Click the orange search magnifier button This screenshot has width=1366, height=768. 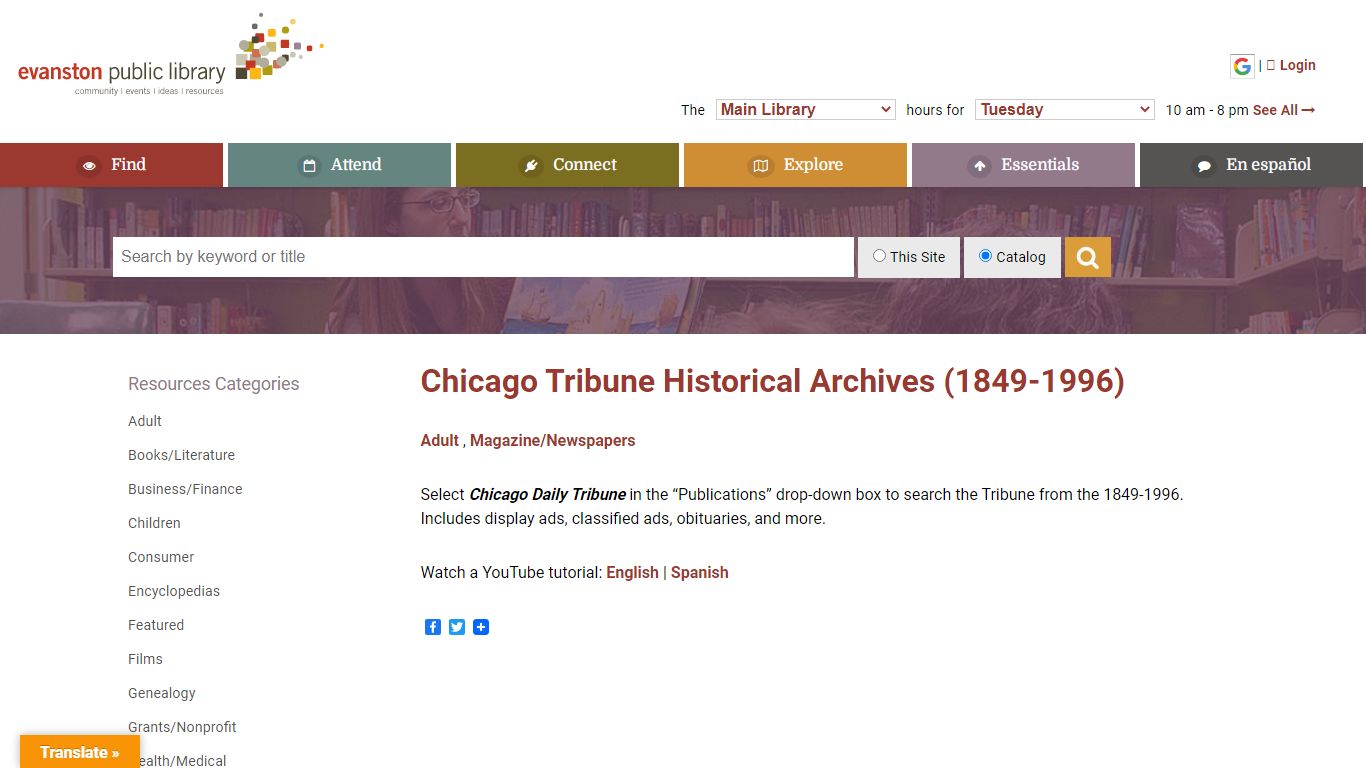[x=1088, y=257]
